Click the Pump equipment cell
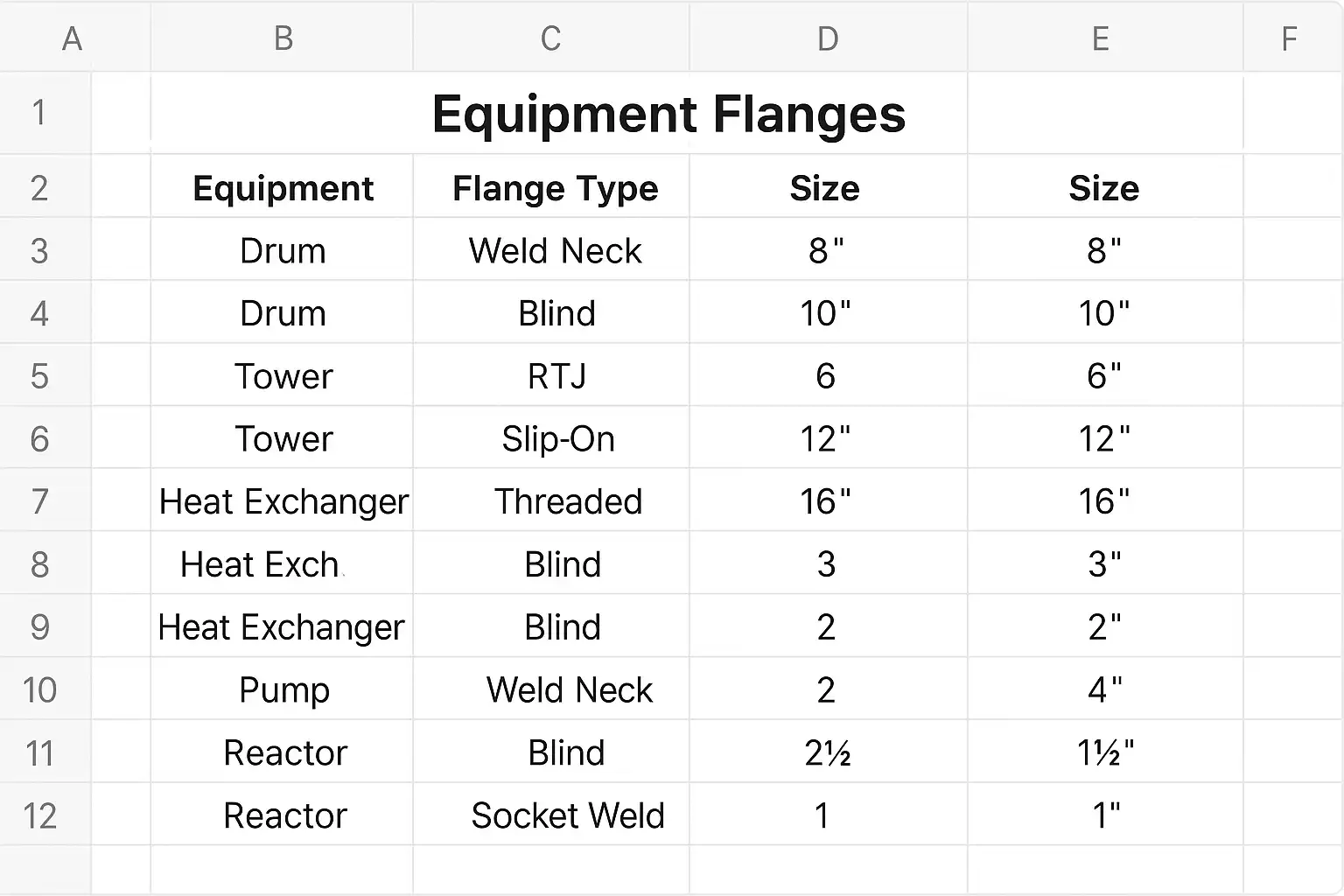Screen dimensions: 1344x896 tap(282, 689)
